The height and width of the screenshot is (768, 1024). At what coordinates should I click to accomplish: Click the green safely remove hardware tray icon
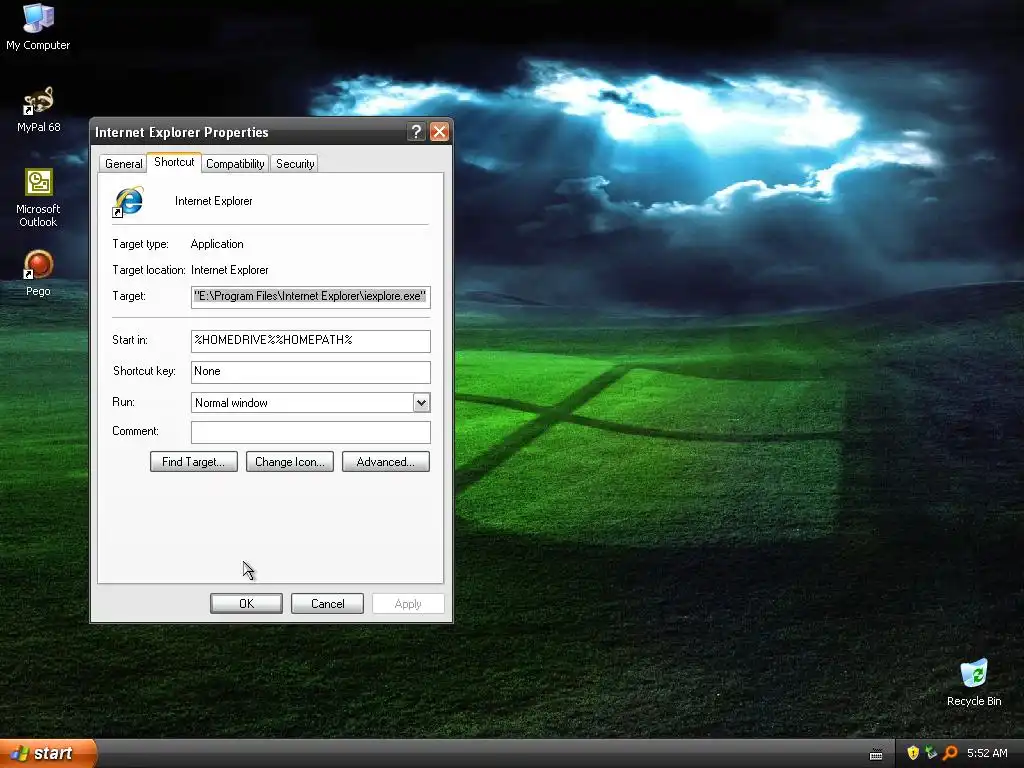[x=931, y=753]
